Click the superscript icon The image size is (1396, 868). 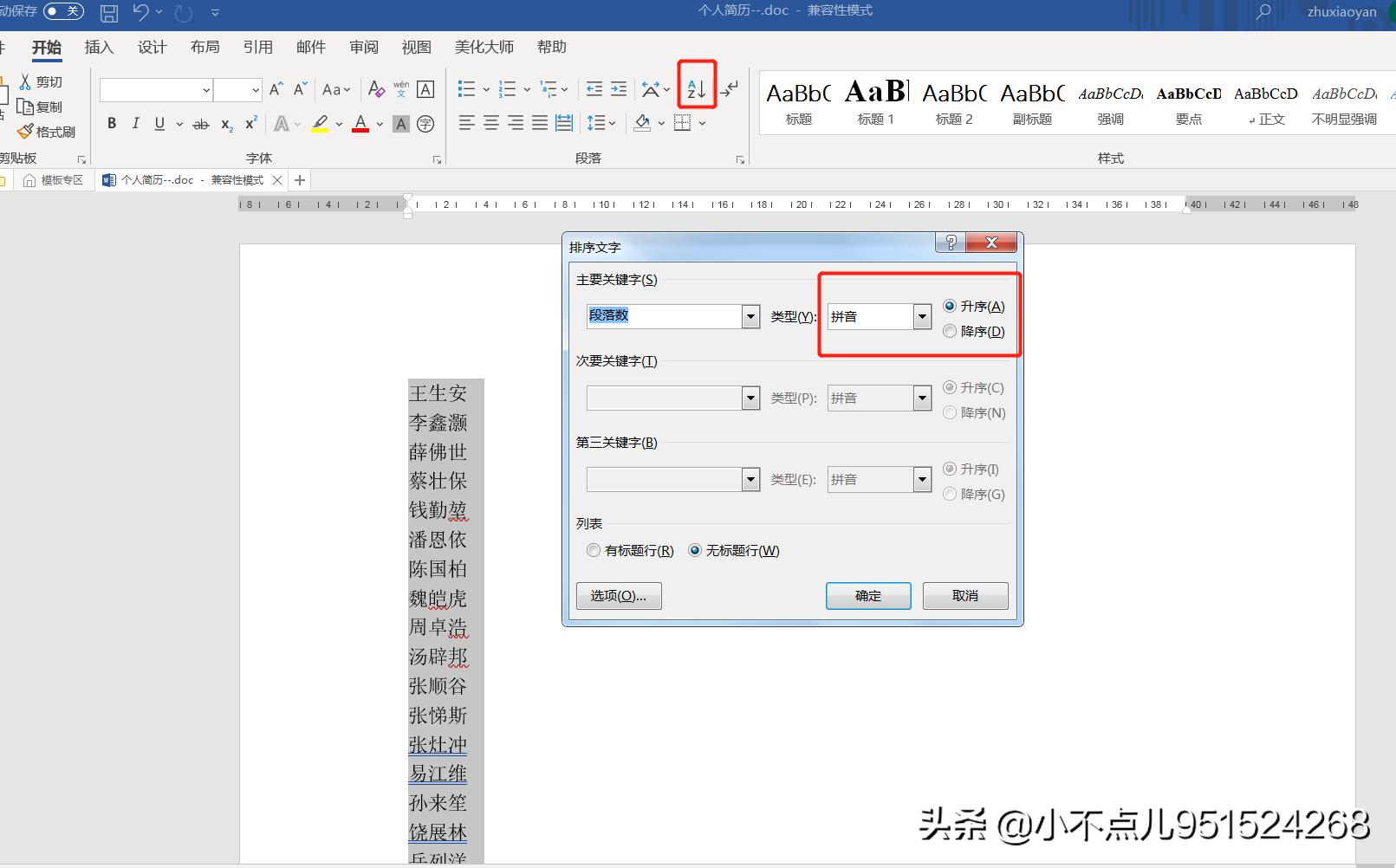(x=250, y=123)
